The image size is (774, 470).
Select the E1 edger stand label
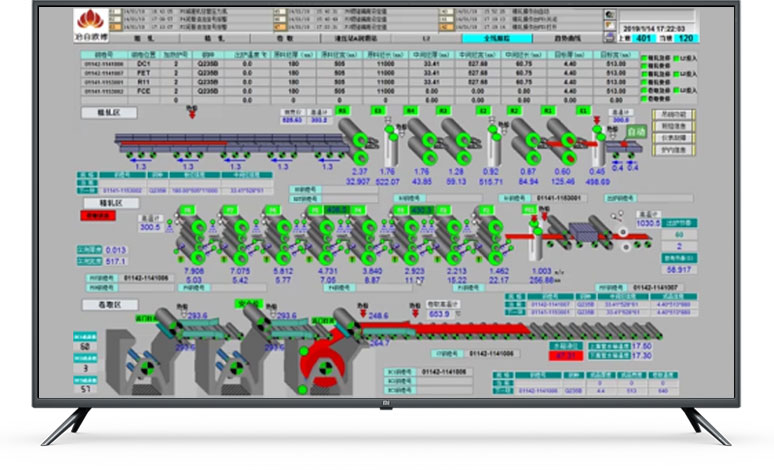point(583,111)
